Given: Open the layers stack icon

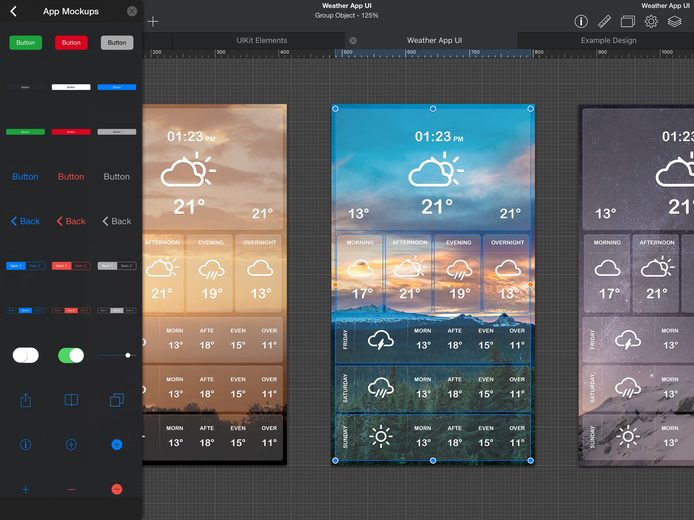Looking at the screenshot, I should 675,21.
